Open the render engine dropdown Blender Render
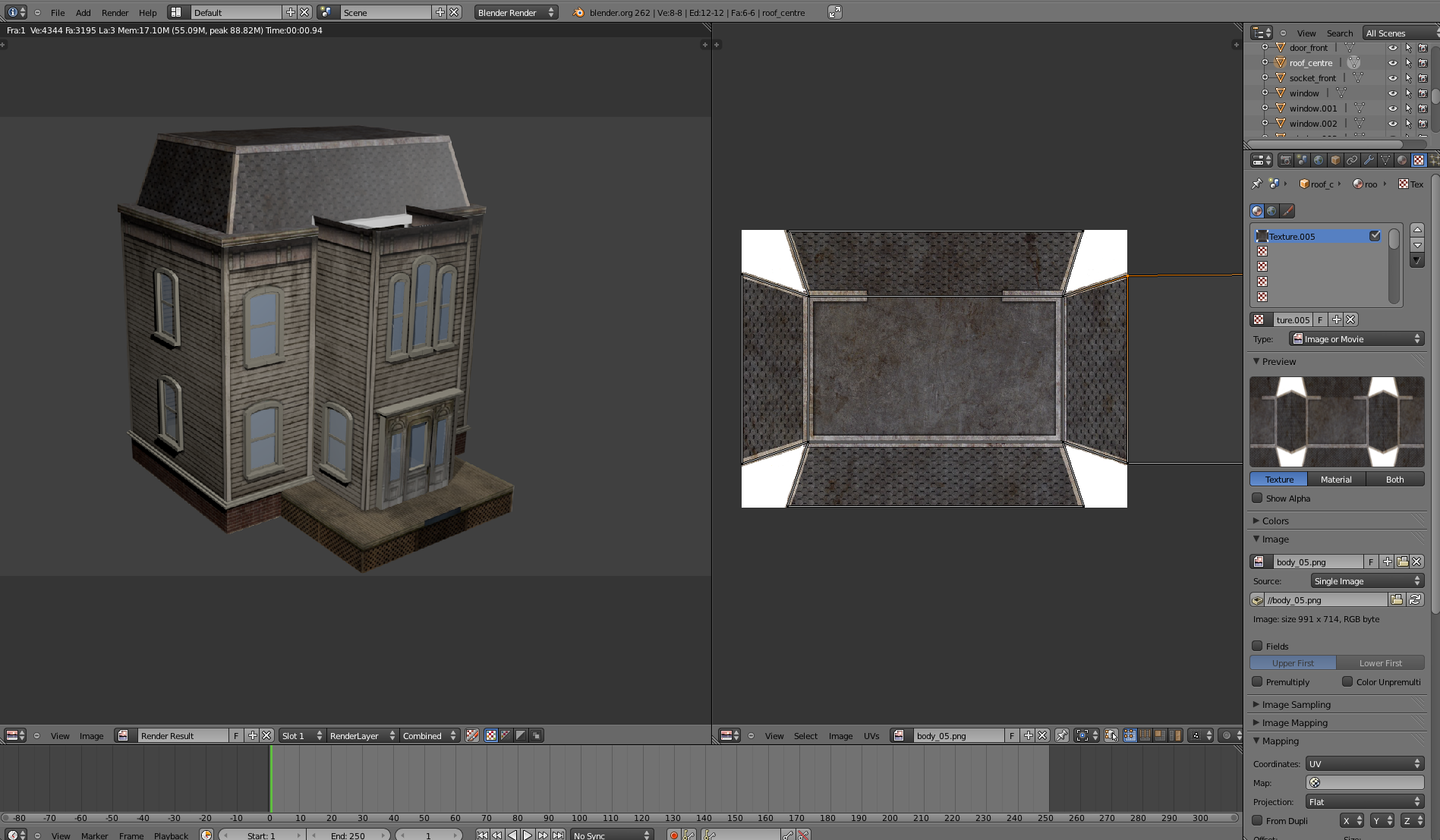1440x840 pixels. pyautogui.click(x=515, y=12)
